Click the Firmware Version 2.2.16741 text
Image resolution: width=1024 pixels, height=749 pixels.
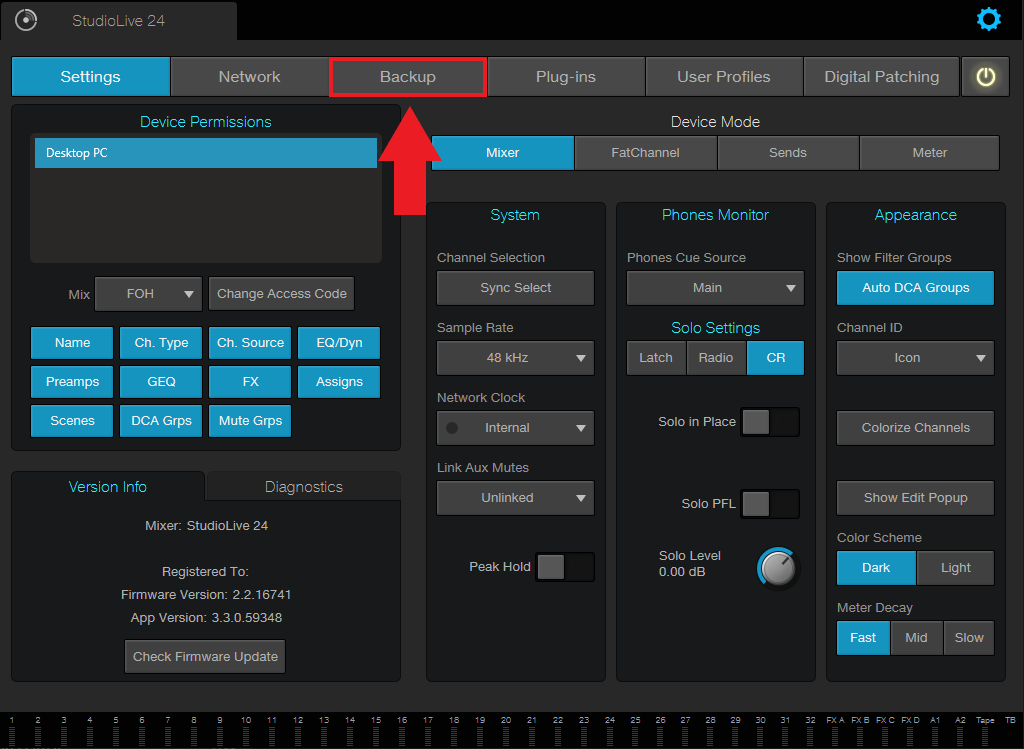pyautogui.click(x=206, y=595)
